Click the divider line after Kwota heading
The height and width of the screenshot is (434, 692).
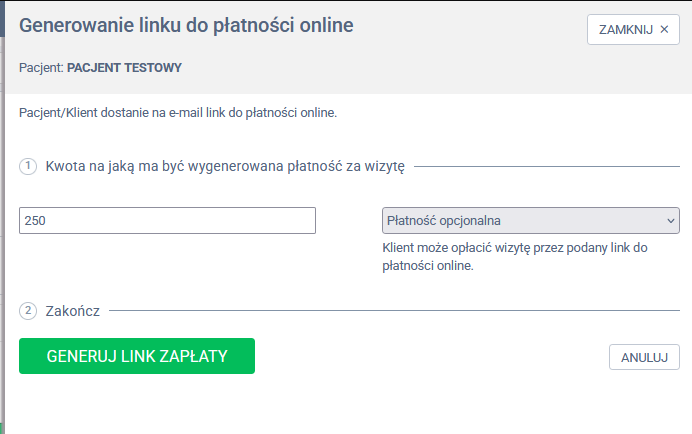pyautogui.click(x=547, y=166)
